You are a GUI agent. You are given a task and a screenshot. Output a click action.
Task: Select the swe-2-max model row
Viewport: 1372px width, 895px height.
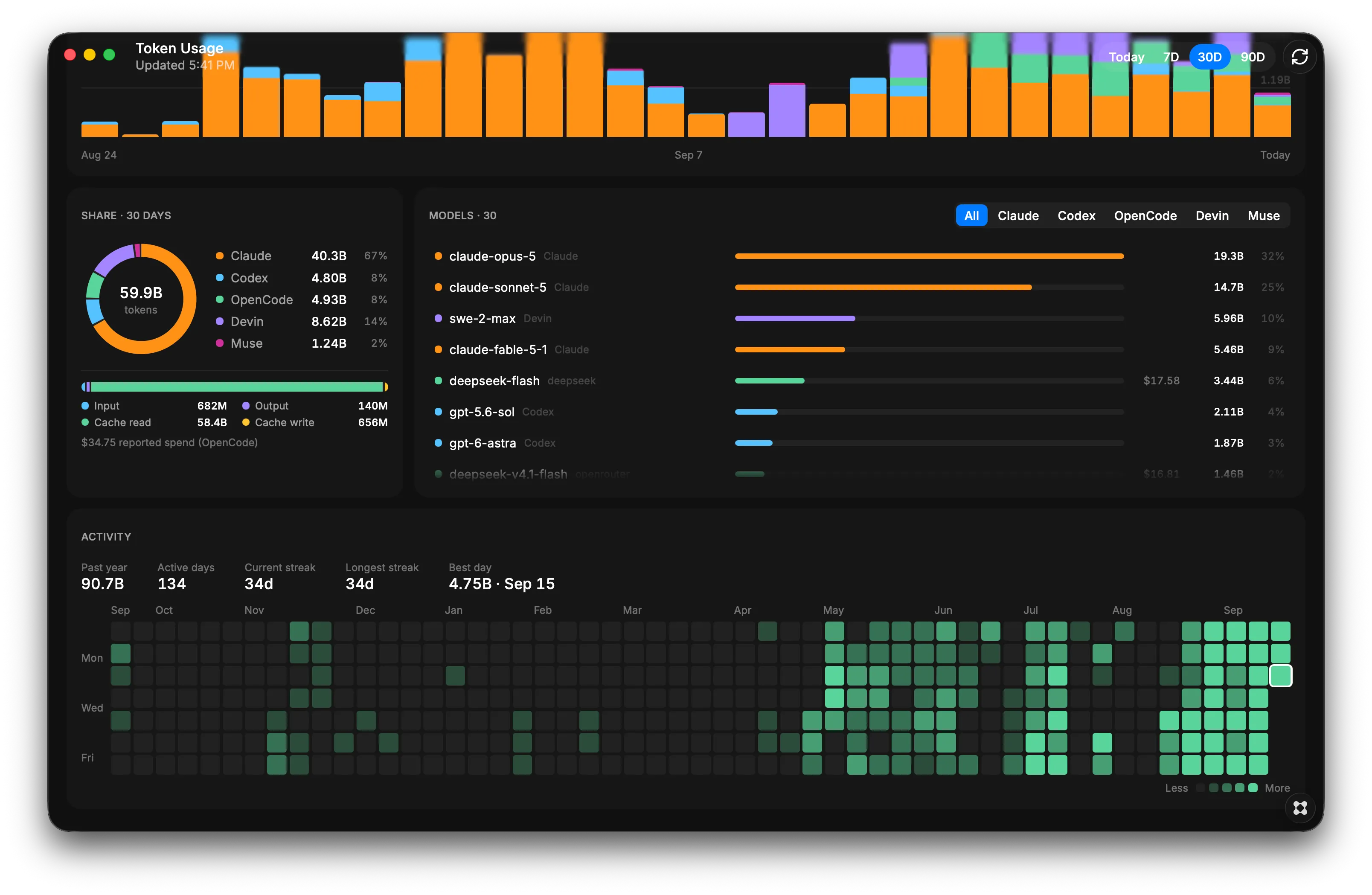tap(859, 318)
